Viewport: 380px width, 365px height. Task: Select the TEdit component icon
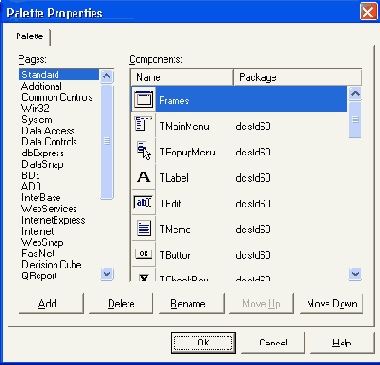tap(143, 203)
